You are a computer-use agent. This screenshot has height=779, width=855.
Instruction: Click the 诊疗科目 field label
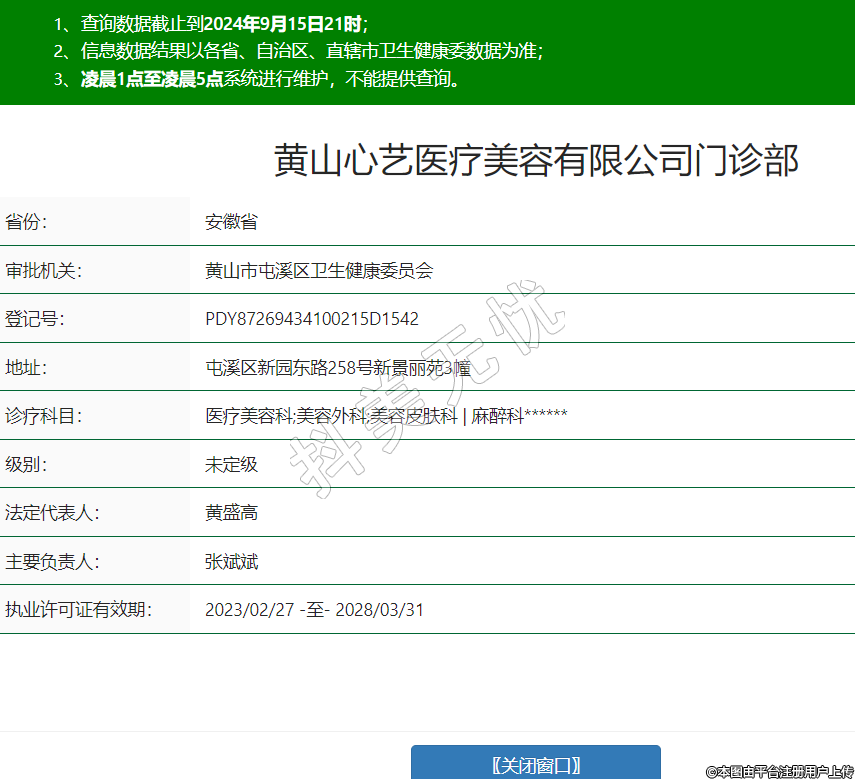click(43, 416)
